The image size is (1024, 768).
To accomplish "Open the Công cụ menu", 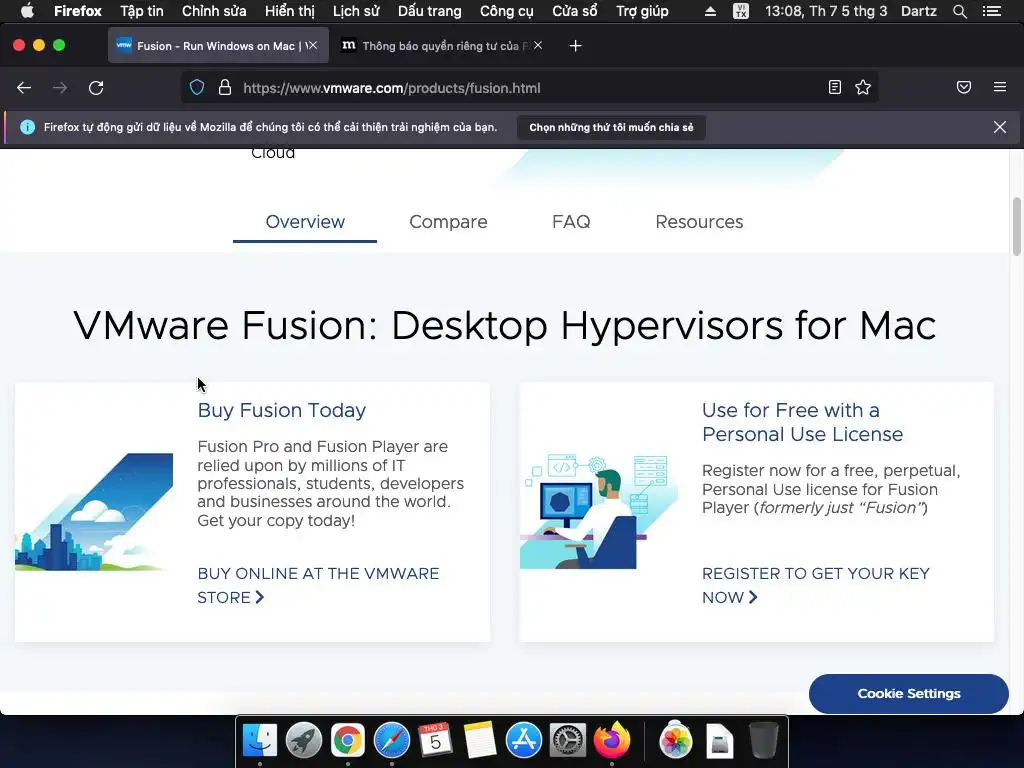I will pyautogui.click(x=507, y=11).
